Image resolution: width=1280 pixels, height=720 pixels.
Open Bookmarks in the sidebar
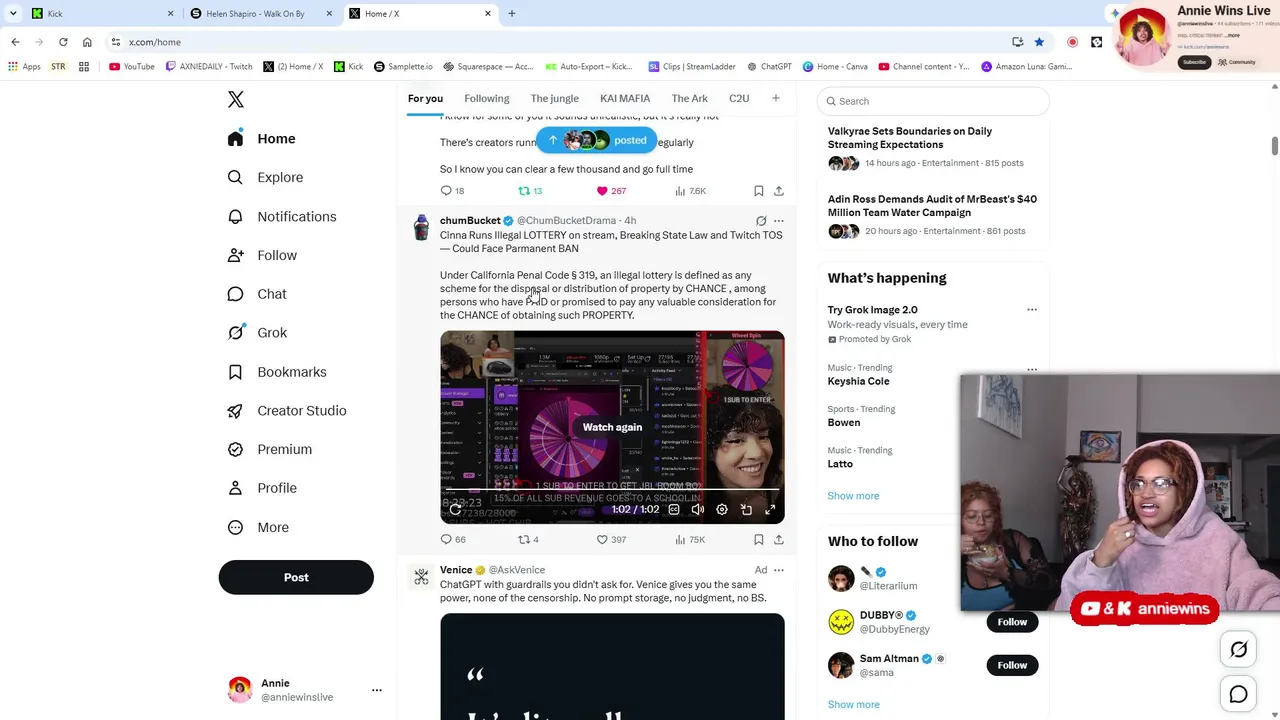277,372
